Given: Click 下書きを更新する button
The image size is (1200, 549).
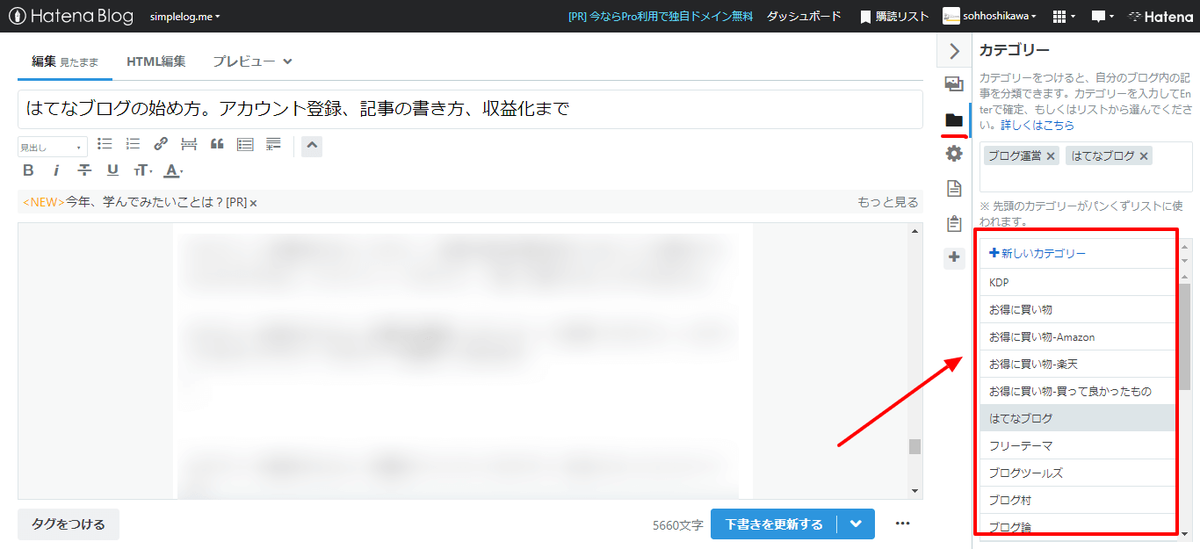Looking at the screenshot, I should tap(774, 524).
